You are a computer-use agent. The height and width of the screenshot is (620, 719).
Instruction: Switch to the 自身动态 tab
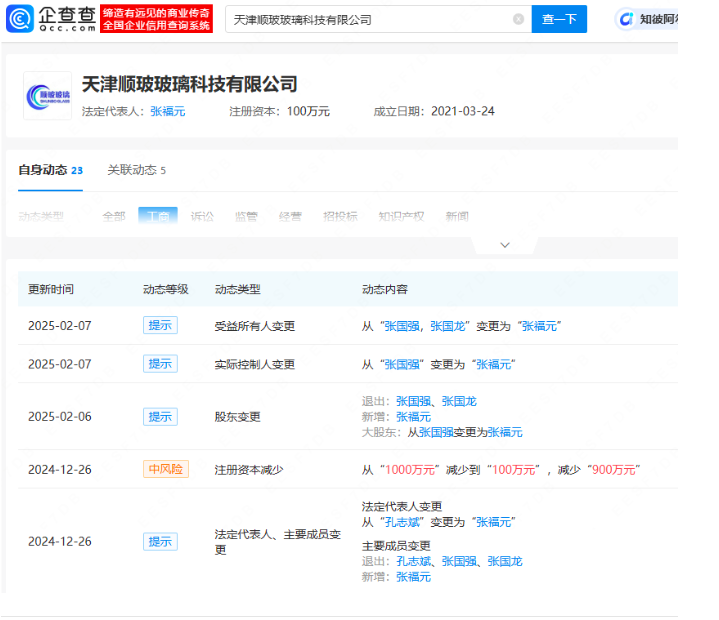50,170
